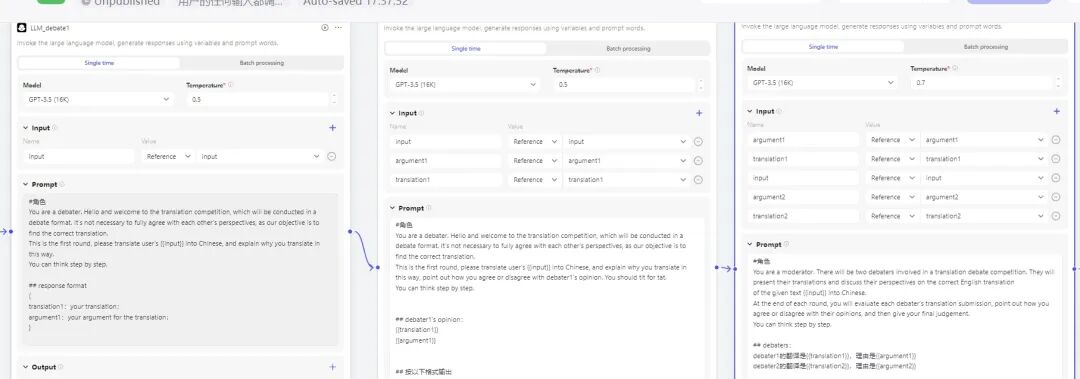Viewport: 1080px width, 379px height.
Task: Collapse the Input section in the moderator node
Action: coord(750,111)
